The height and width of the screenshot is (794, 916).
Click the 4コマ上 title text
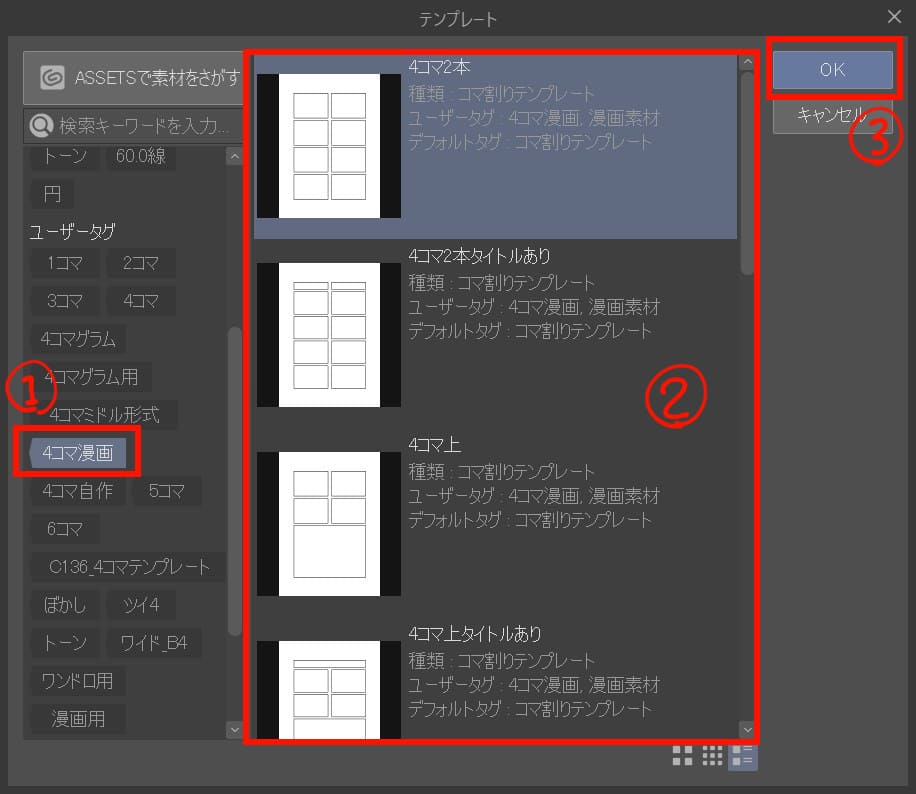click(x=435, y=445)
